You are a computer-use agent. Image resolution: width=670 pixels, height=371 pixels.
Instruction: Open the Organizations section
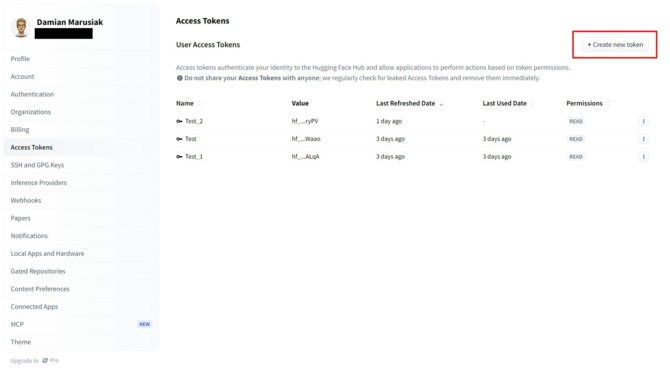pyautogui.click(x=81, y=112)
